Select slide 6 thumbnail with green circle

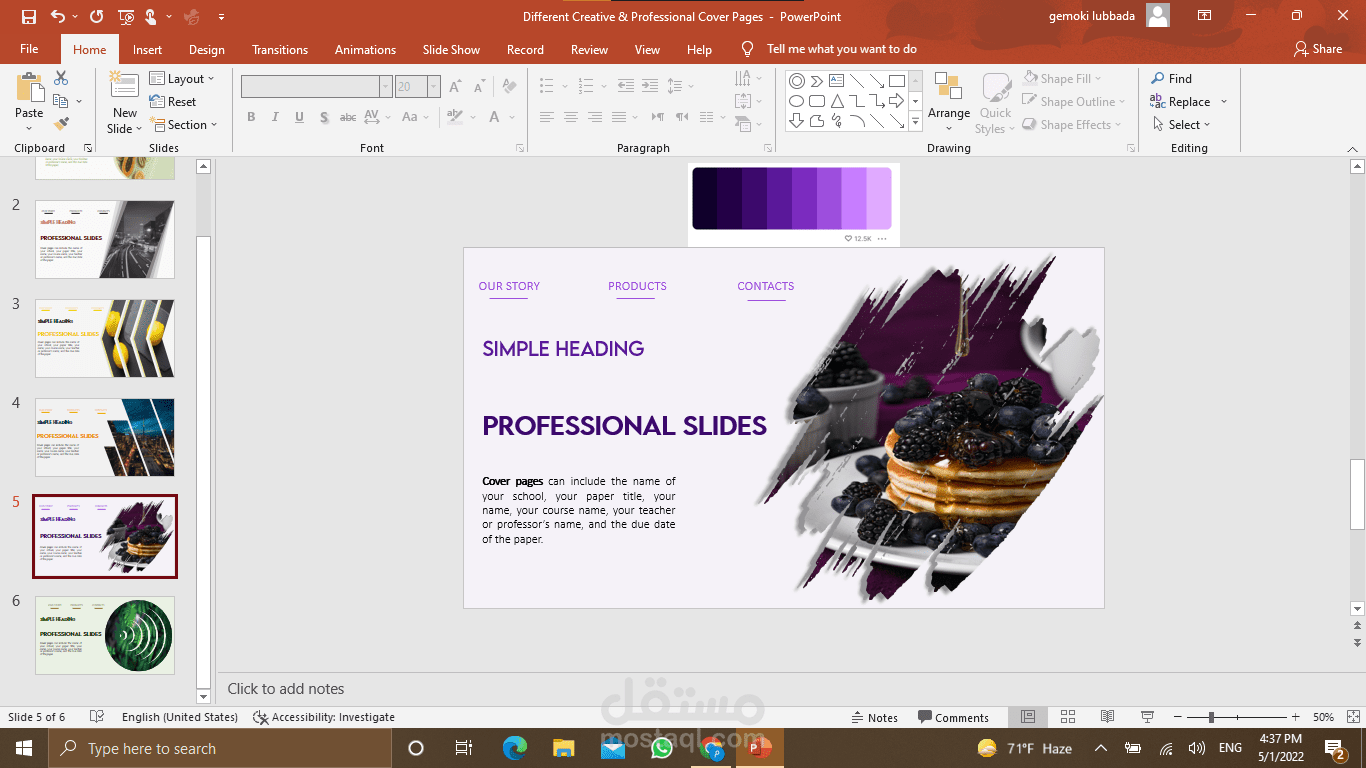(x=105, y=635)
